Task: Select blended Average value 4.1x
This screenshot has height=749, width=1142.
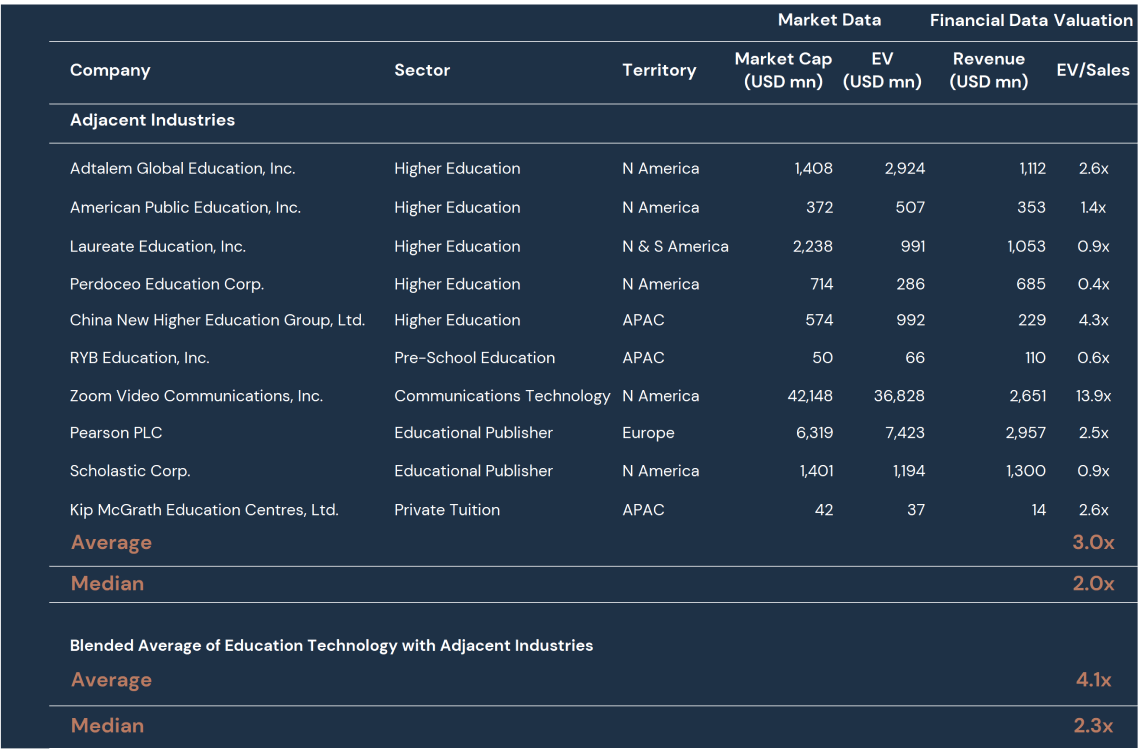Action: pyautogui.click(x=1093, y=680)
